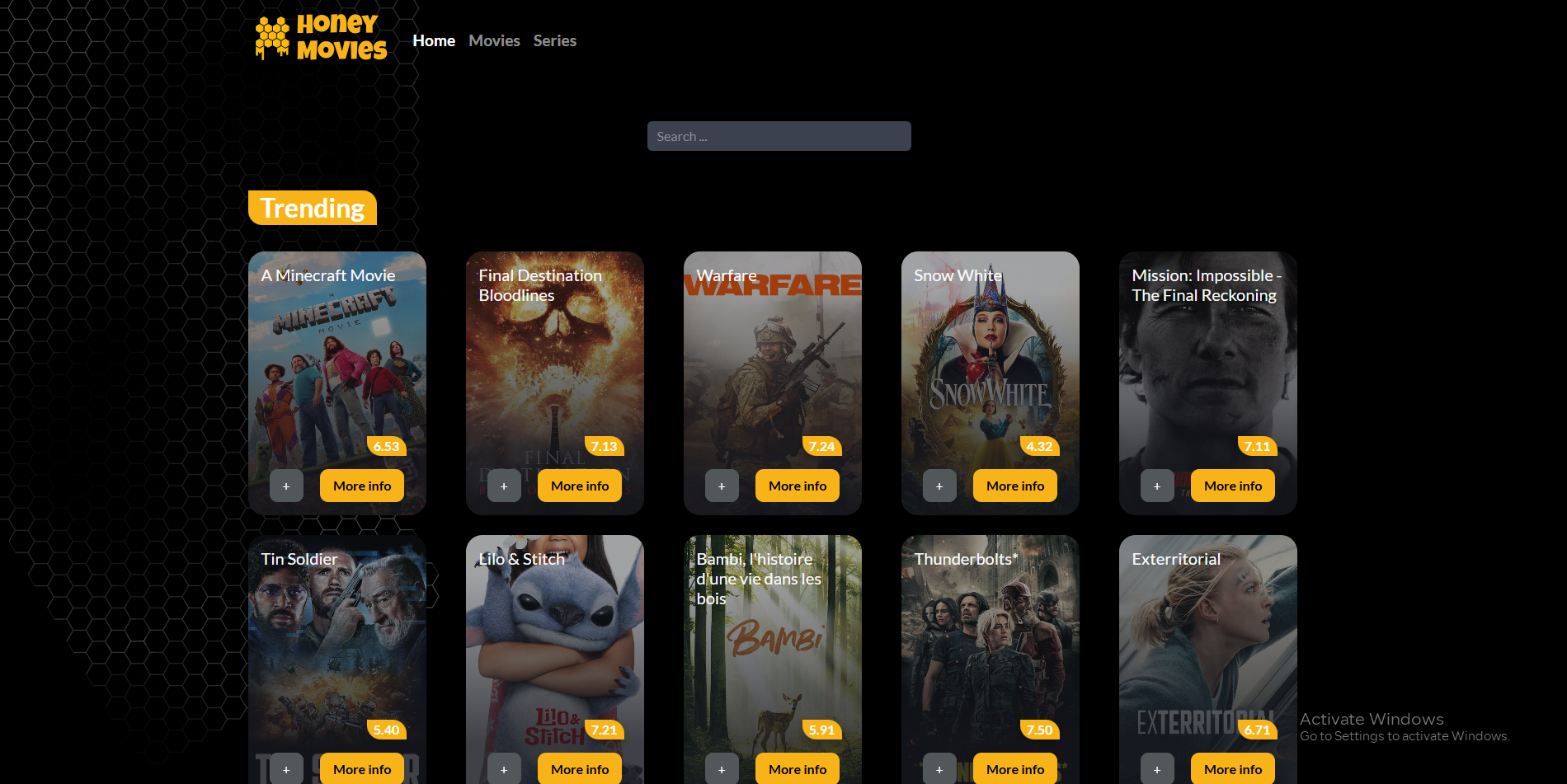Show More info for Mission: Impossible
1567x784 pixels.
(1233, 486)
